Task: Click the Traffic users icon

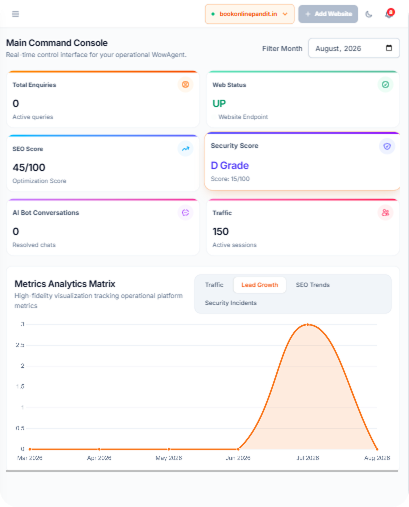Action: pos(385,213)
